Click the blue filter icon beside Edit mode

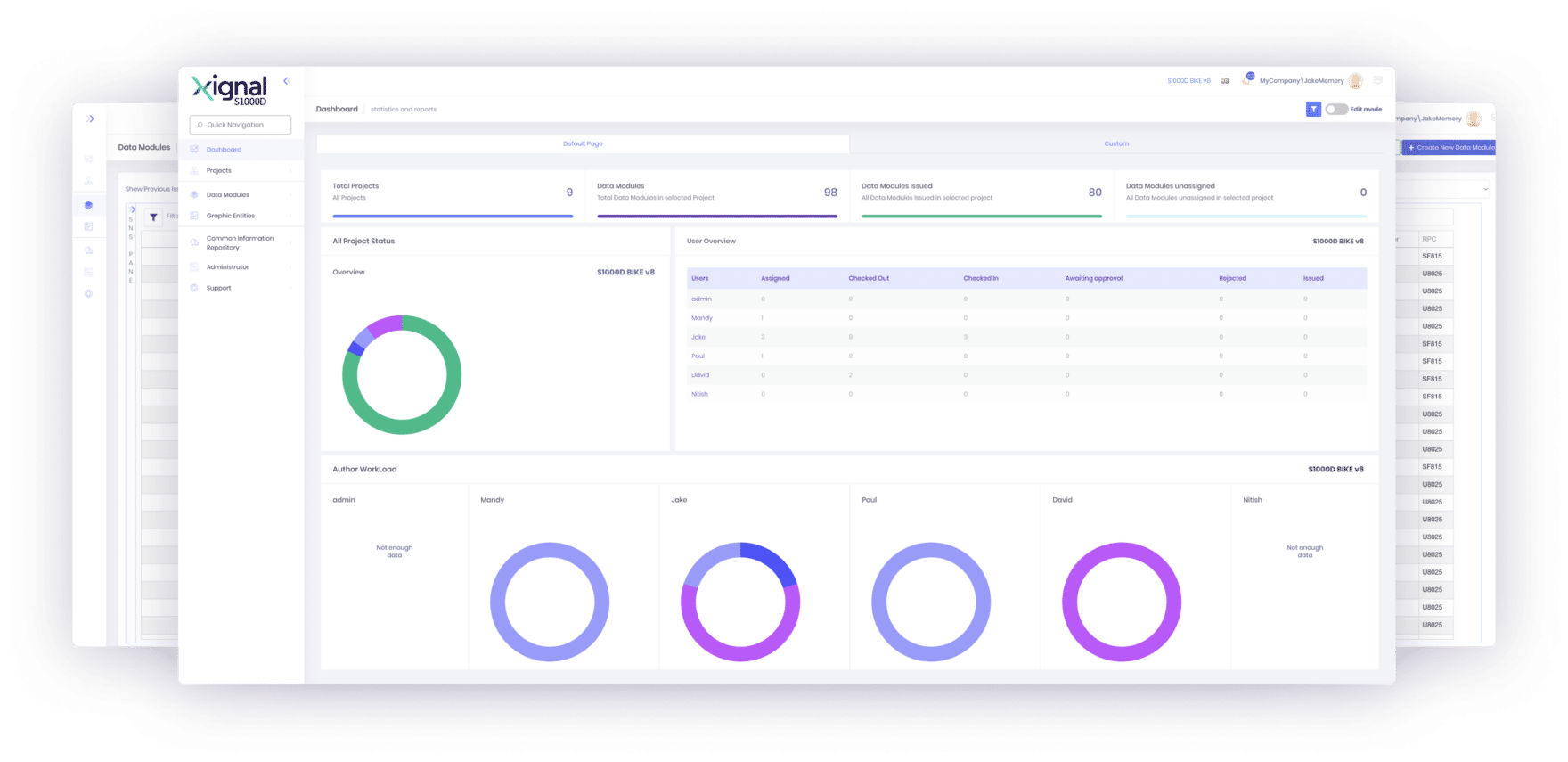tap(1313, 109)
